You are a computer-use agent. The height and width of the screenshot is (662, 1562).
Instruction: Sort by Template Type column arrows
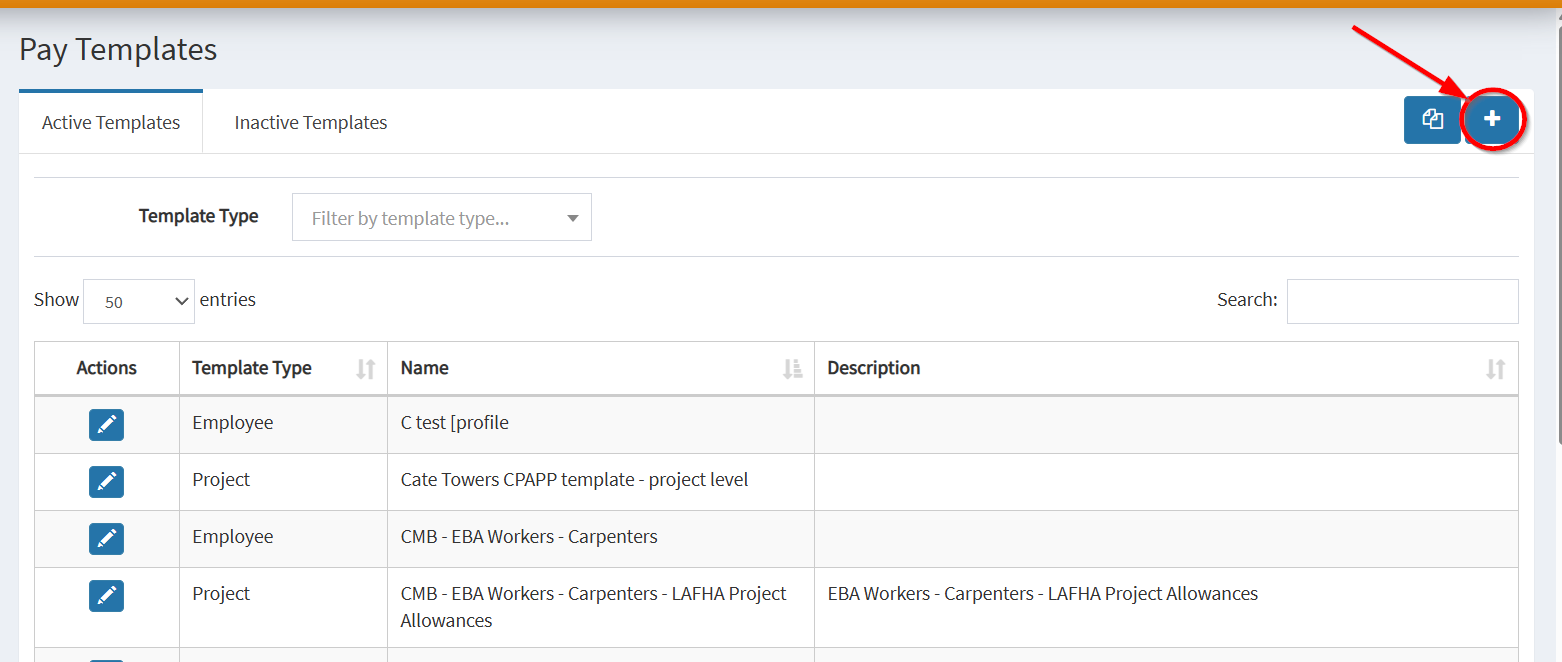coord(365,369)
